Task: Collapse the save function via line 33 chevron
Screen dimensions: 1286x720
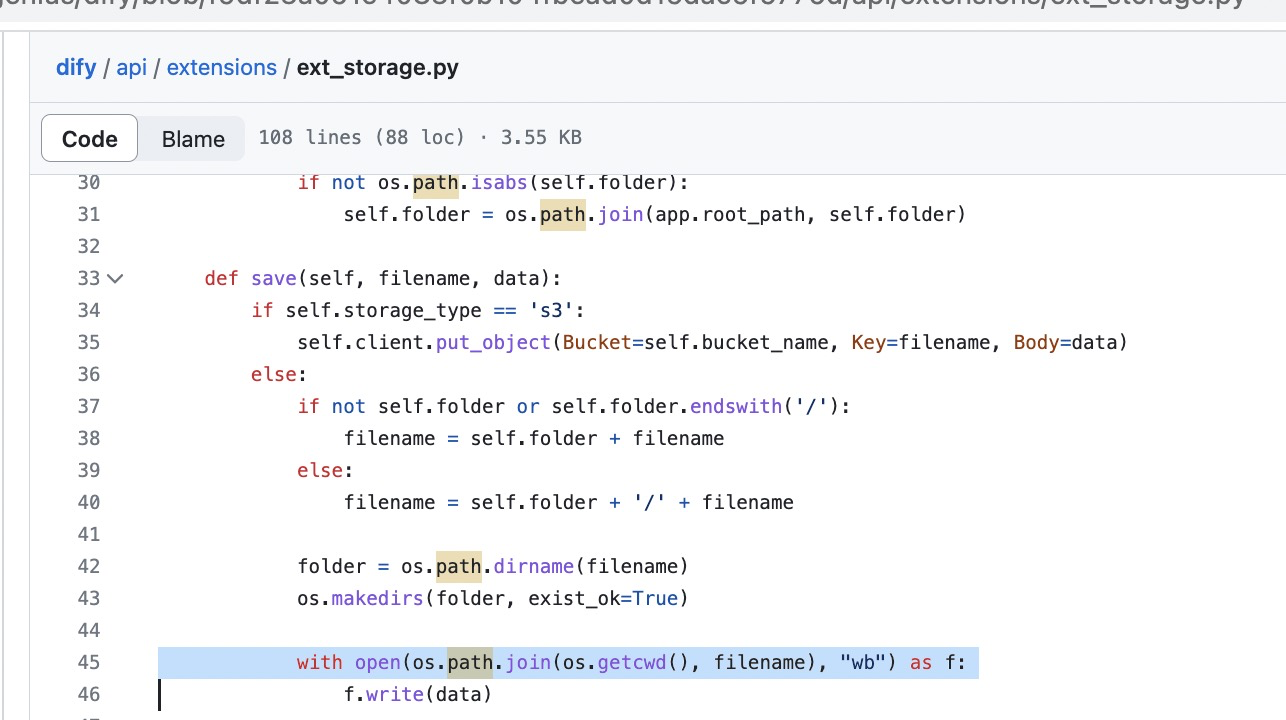Action: tap(114, 279)
